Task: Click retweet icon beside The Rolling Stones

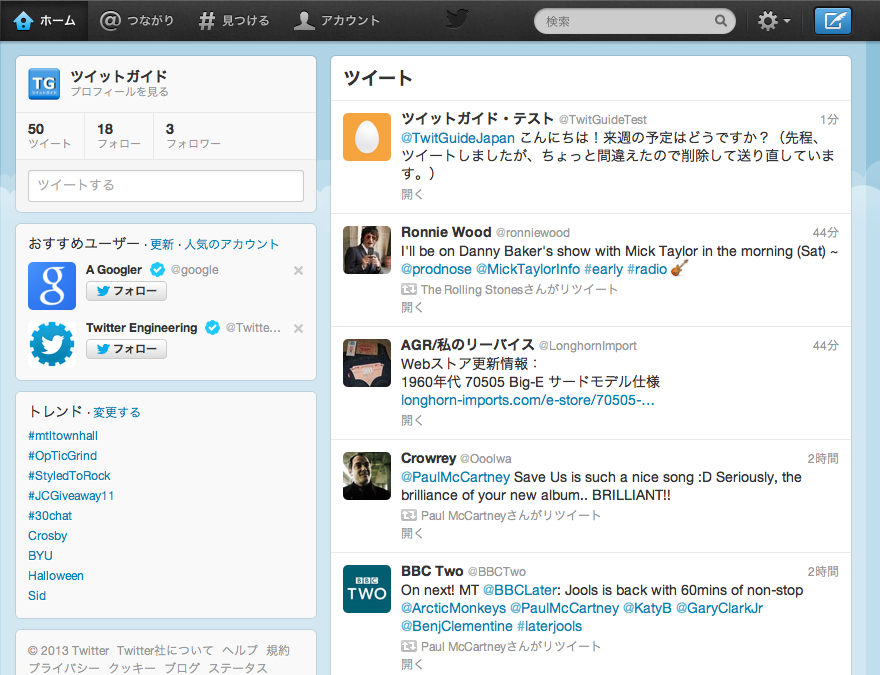Action: pos(409,290)
